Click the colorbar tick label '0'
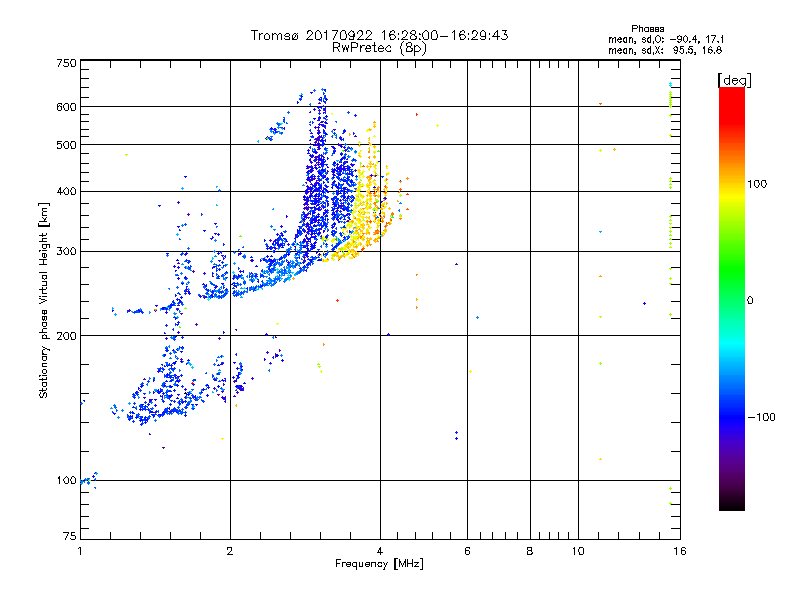The height and width of the screenshot is (600, 800). pos(750,301)
